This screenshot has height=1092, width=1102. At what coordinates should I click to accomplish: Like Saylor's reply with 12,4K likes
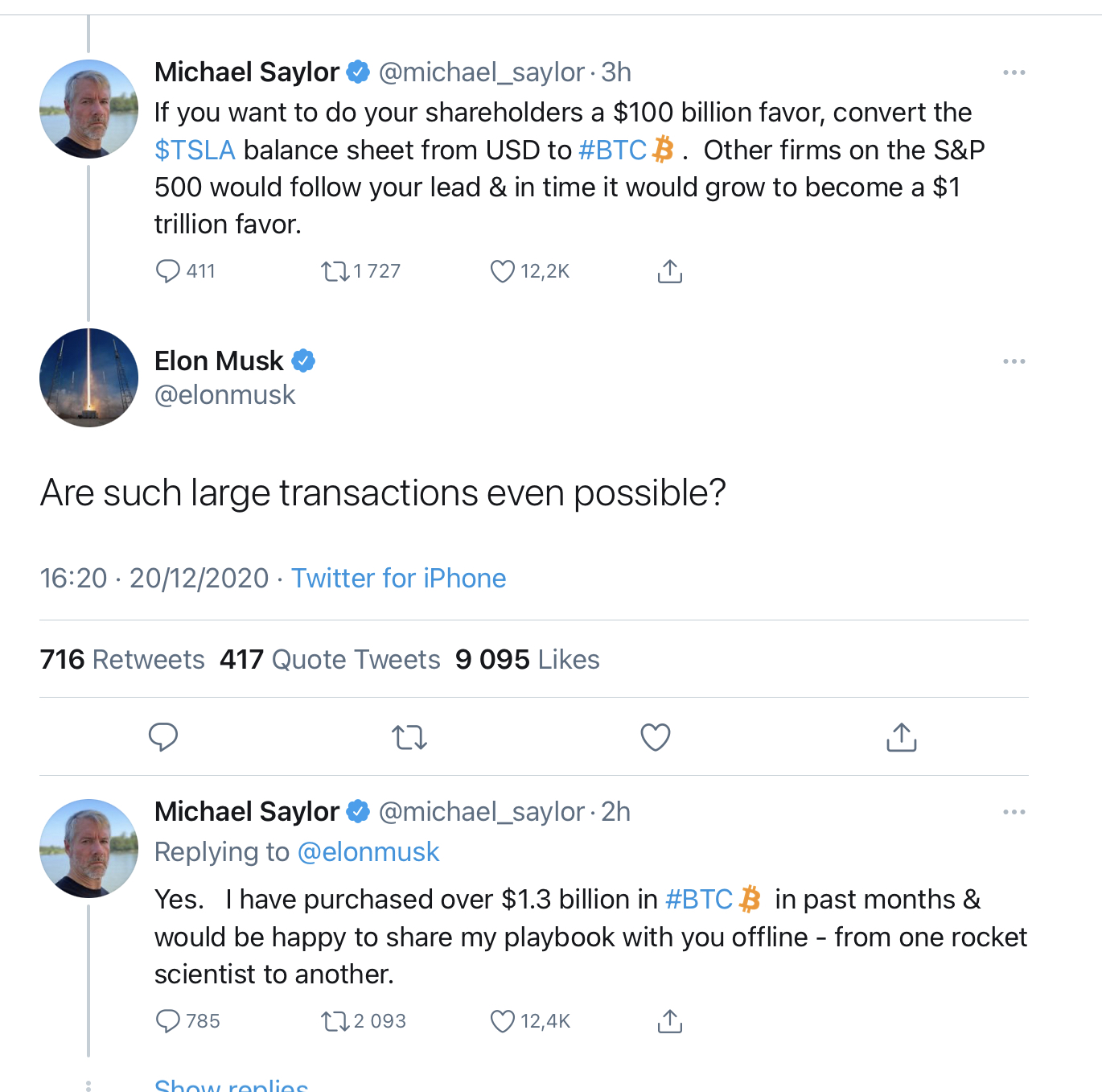pos(503,1021)
